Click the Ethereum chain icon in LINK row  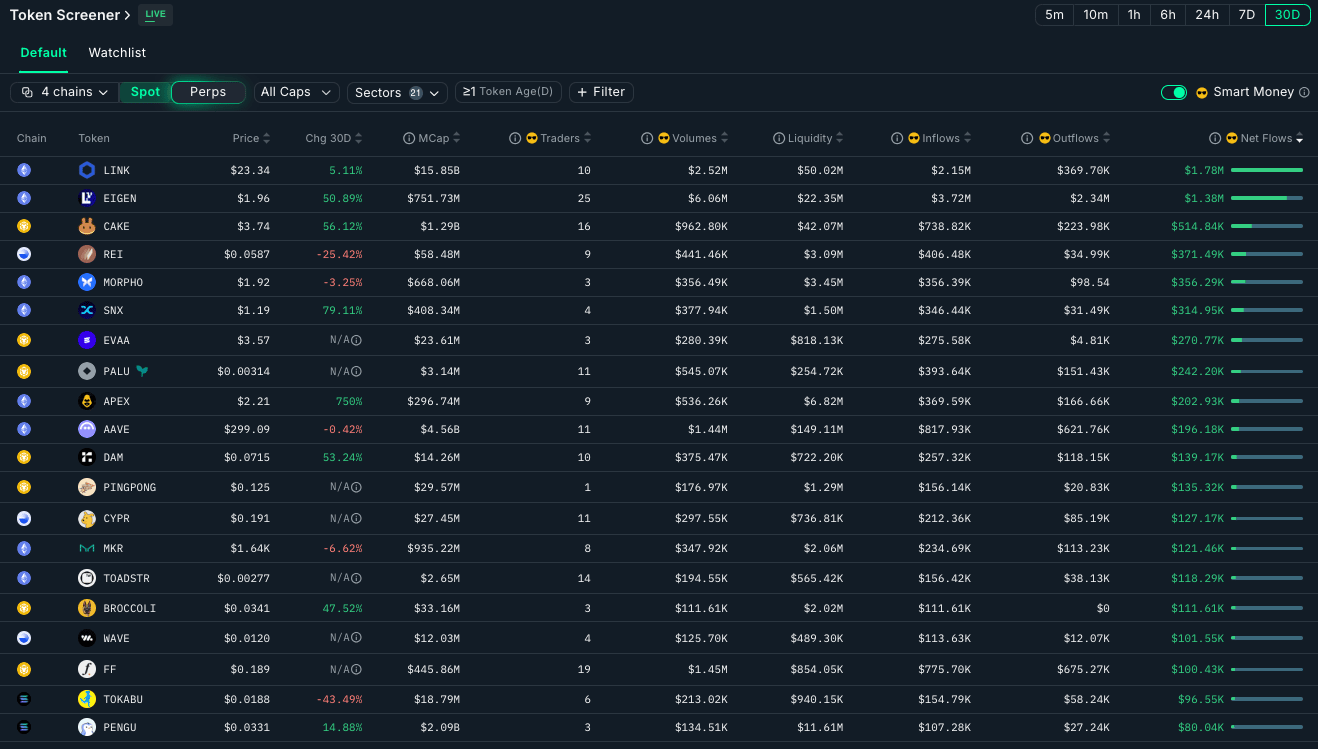[x=24, y=170]
